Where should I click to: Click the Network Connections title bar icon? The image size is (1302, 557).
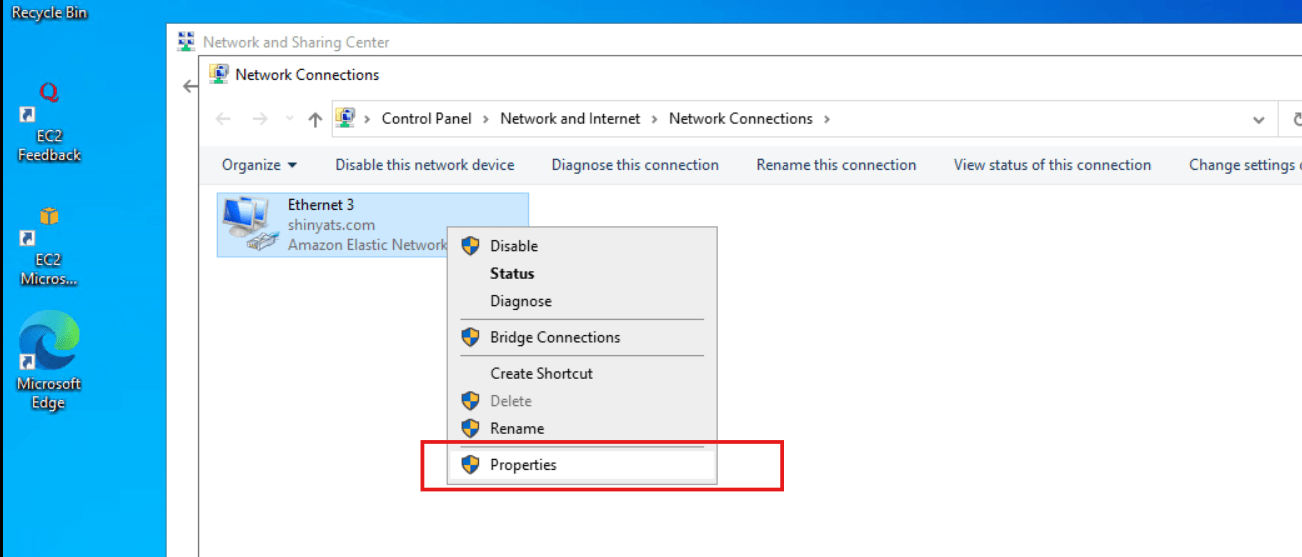pyautogui.click(x=219, y=74)
